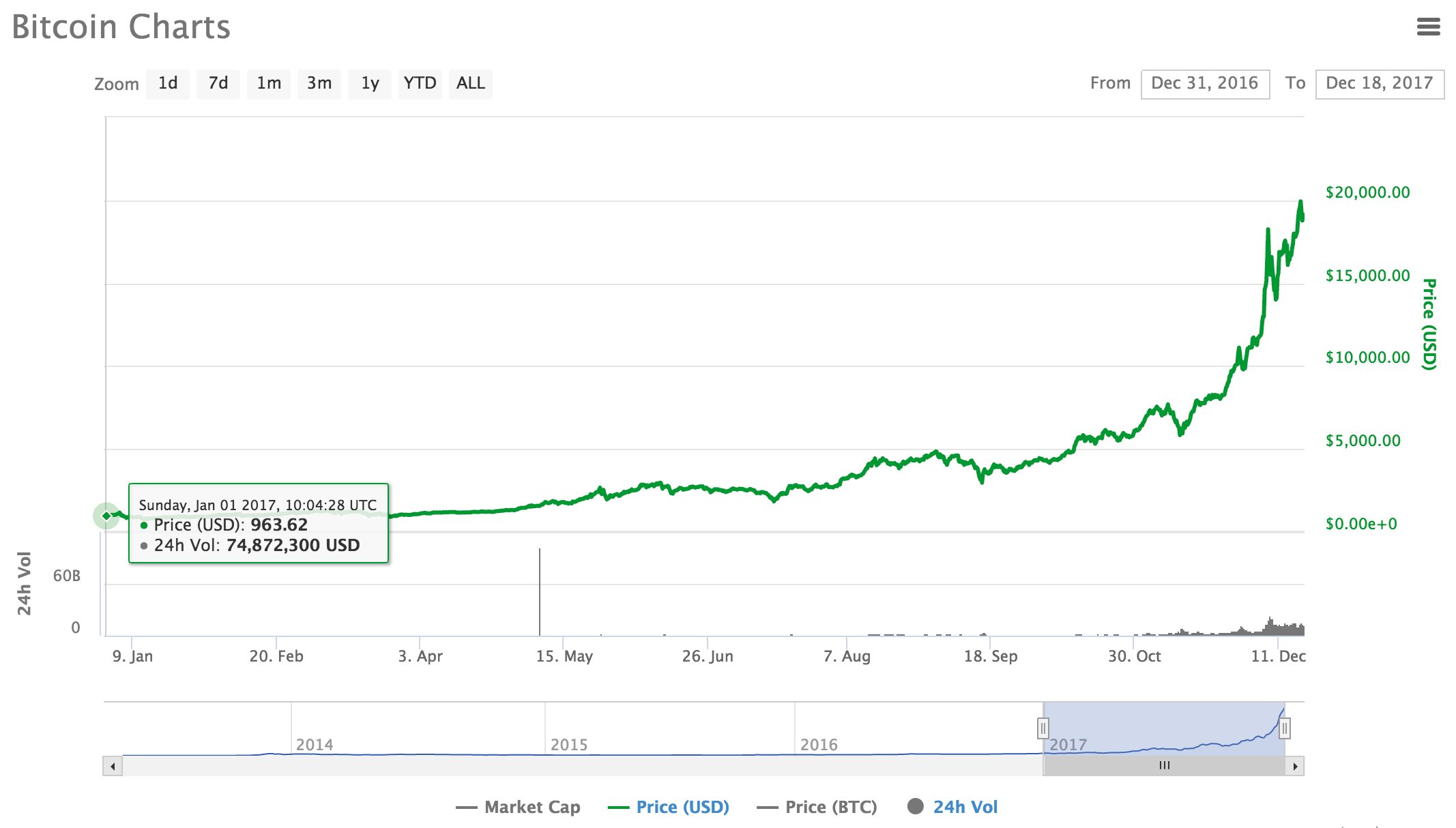Open the chart context hamburger menu
Viewport: 1456px width, 828px height.
click(1428, 27)
